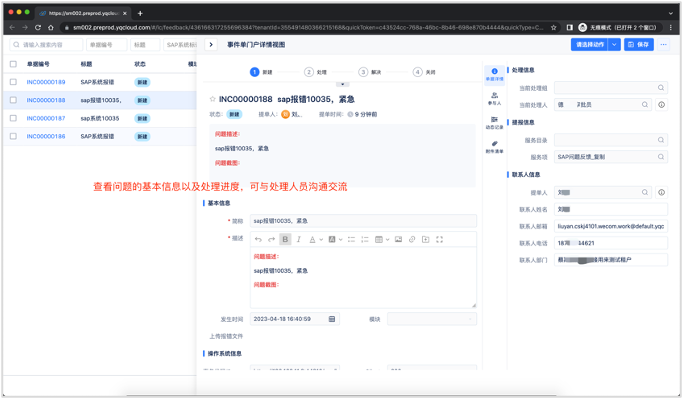Select checkbox for INC00000187 row
Screen dimensions: 682x398
click(x=13, y=118)
